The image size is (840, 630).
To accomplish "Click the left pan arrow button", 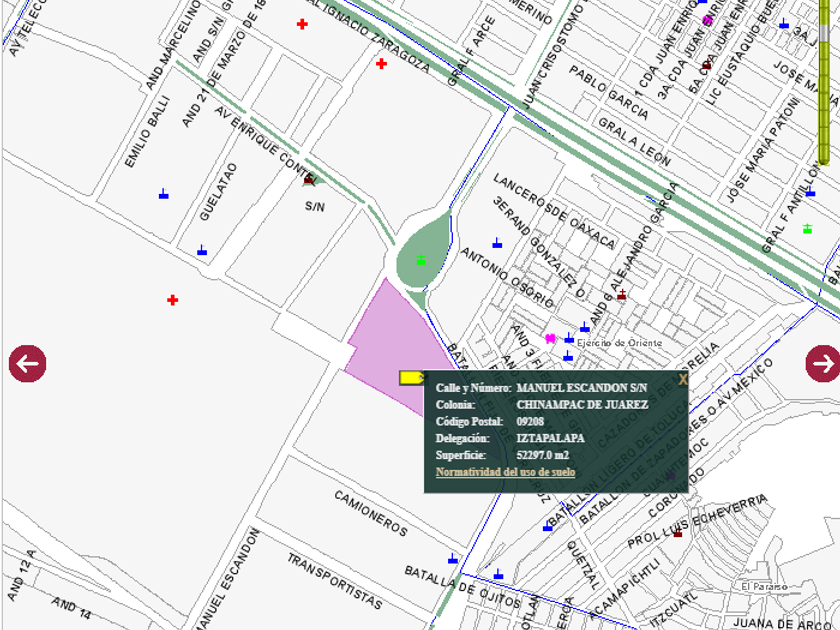I will 27,363.
